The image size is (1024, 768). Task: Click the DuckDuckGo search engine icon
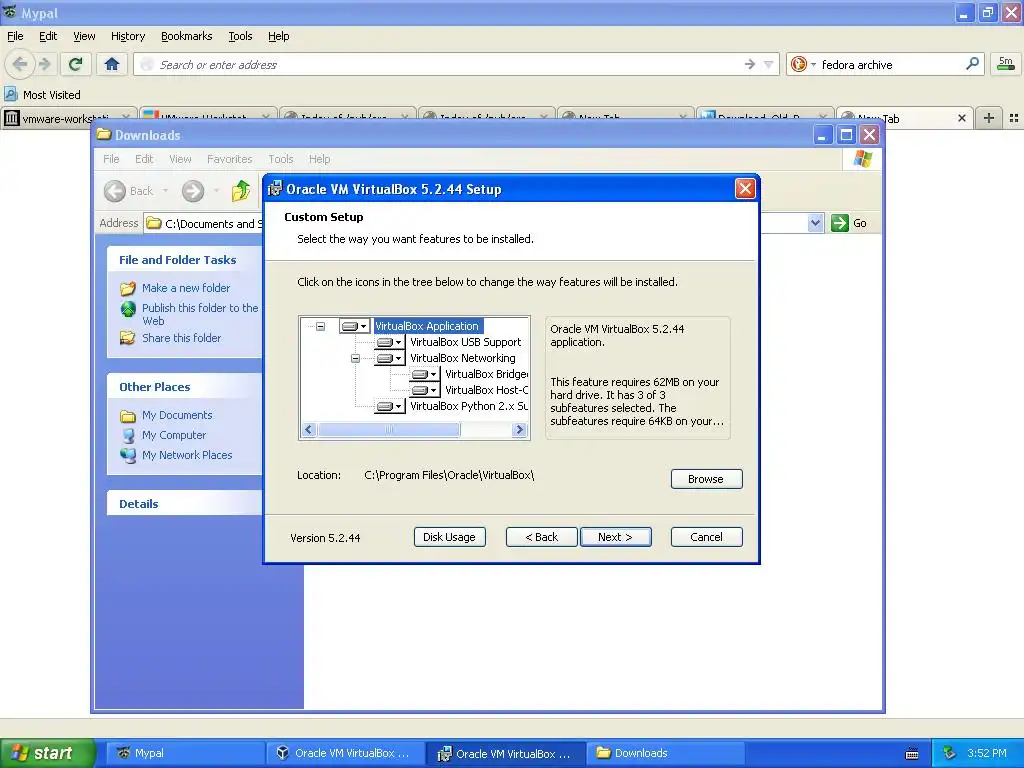pos(798,64)
